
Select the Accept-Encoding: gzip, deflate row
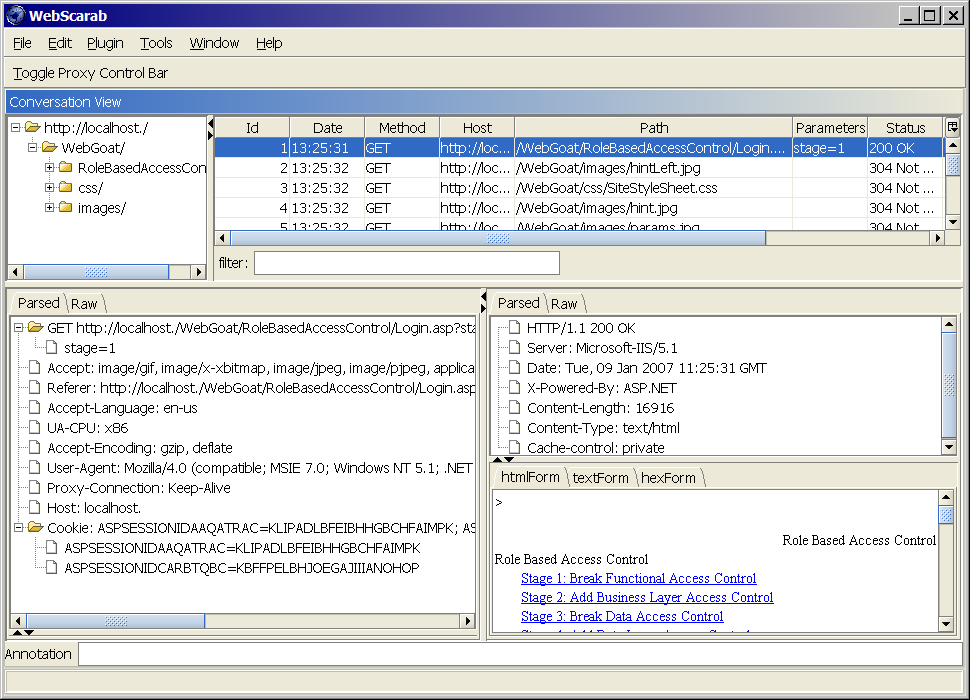coord(140,448)
